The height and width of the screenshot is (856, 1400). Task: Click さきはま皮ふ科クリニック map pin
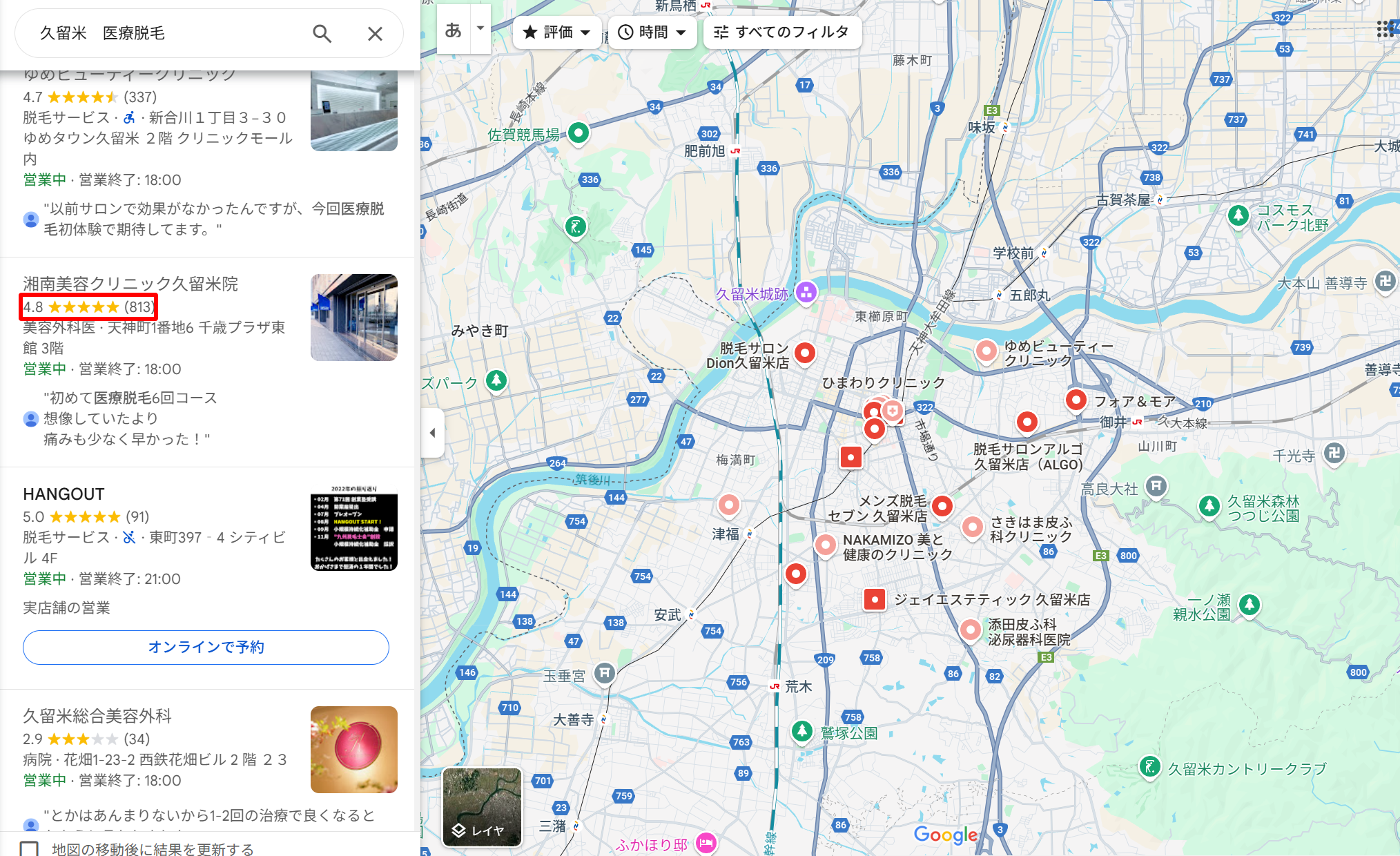coord(973,527)
